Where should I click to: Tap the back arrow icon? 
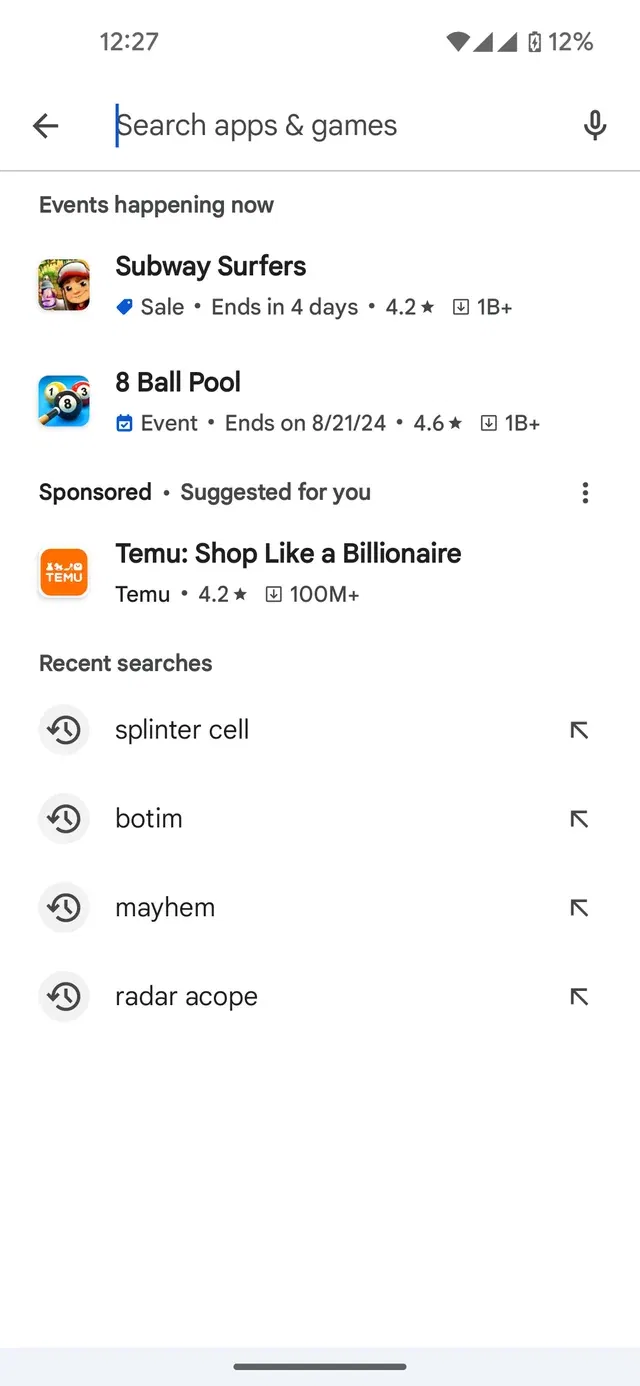(x=46, y=125)
